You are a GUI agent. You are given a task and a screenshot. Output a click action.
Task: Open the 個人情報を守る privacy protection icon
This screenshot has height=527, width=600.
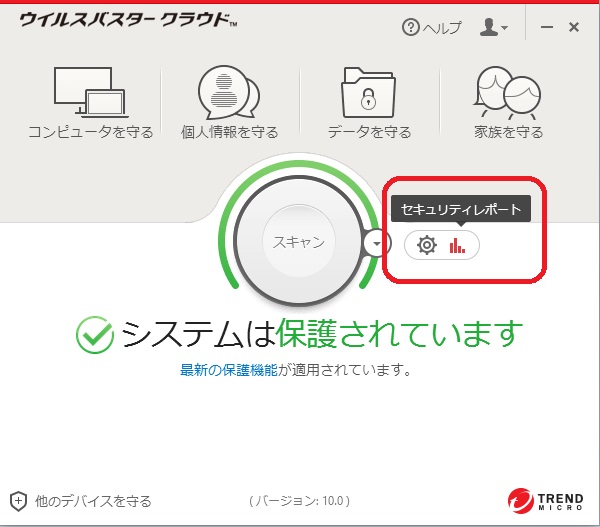[x=229, y=92]
